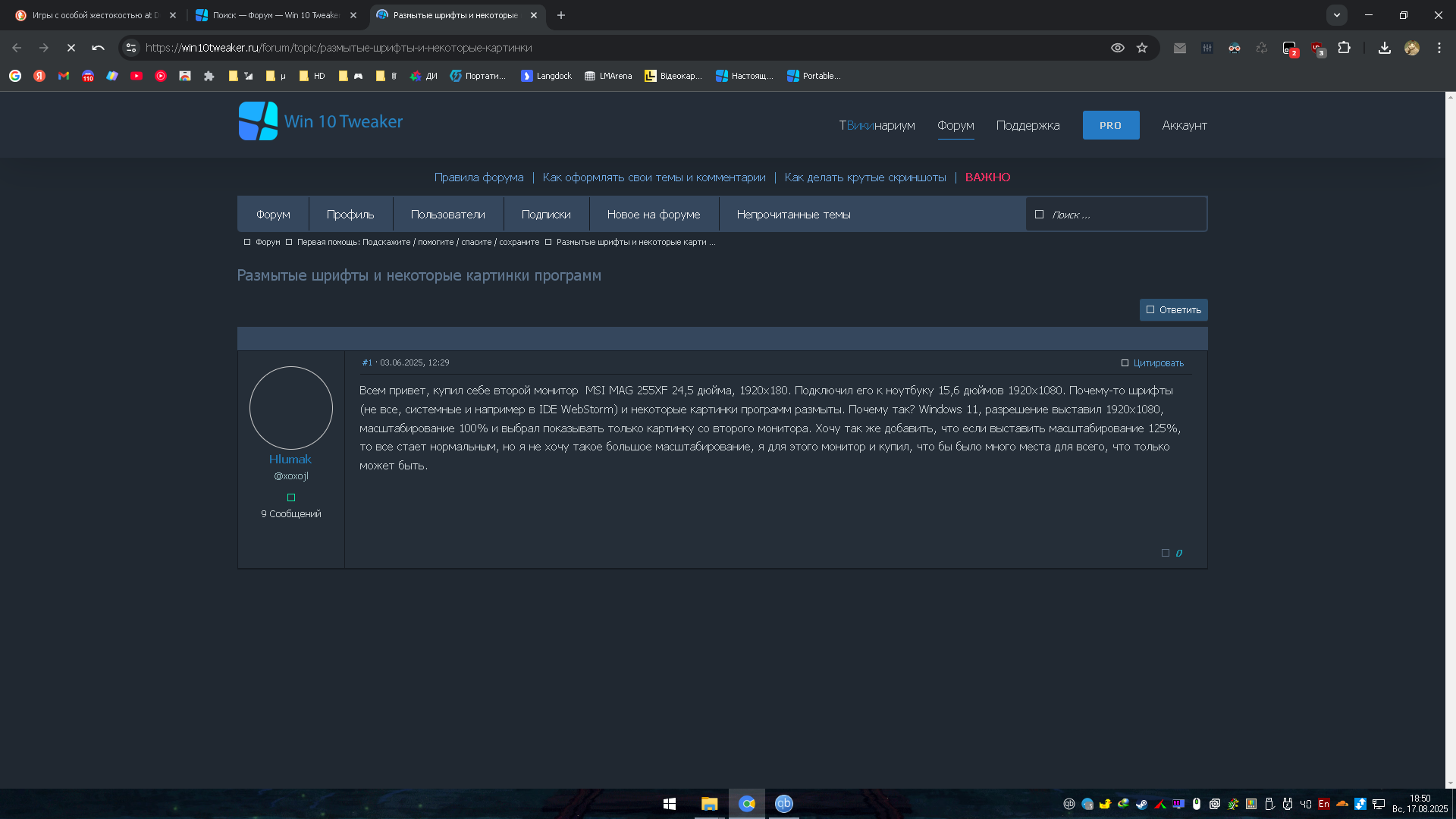Image resolution: width=1456 pixels, height=819 pixels.
Task: Open the Chrome Downloads icon
Action: click(x=1384, y=48)
